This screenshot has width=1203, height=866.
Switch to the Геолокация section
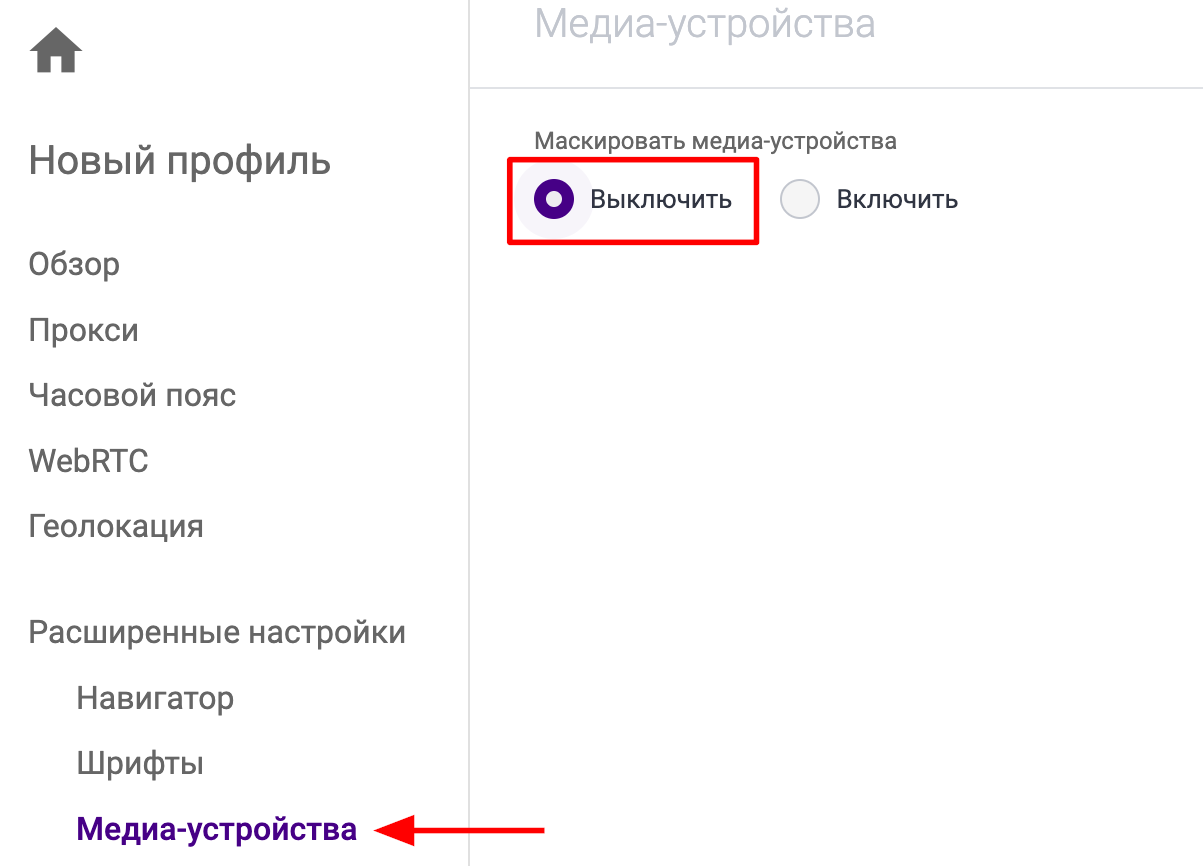116,526
